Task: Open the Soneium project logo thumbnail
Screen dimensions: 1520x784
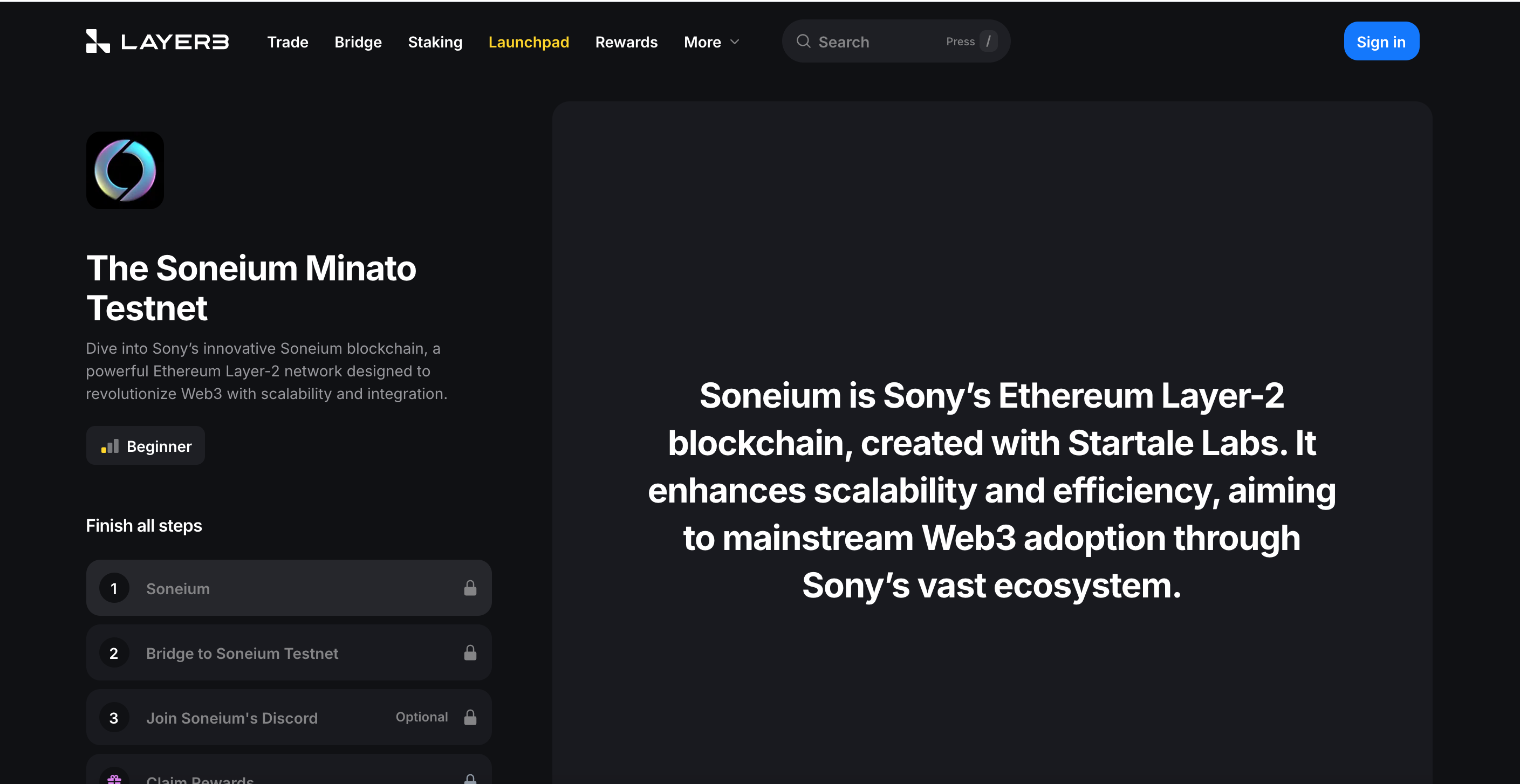Action: point(125,170)
